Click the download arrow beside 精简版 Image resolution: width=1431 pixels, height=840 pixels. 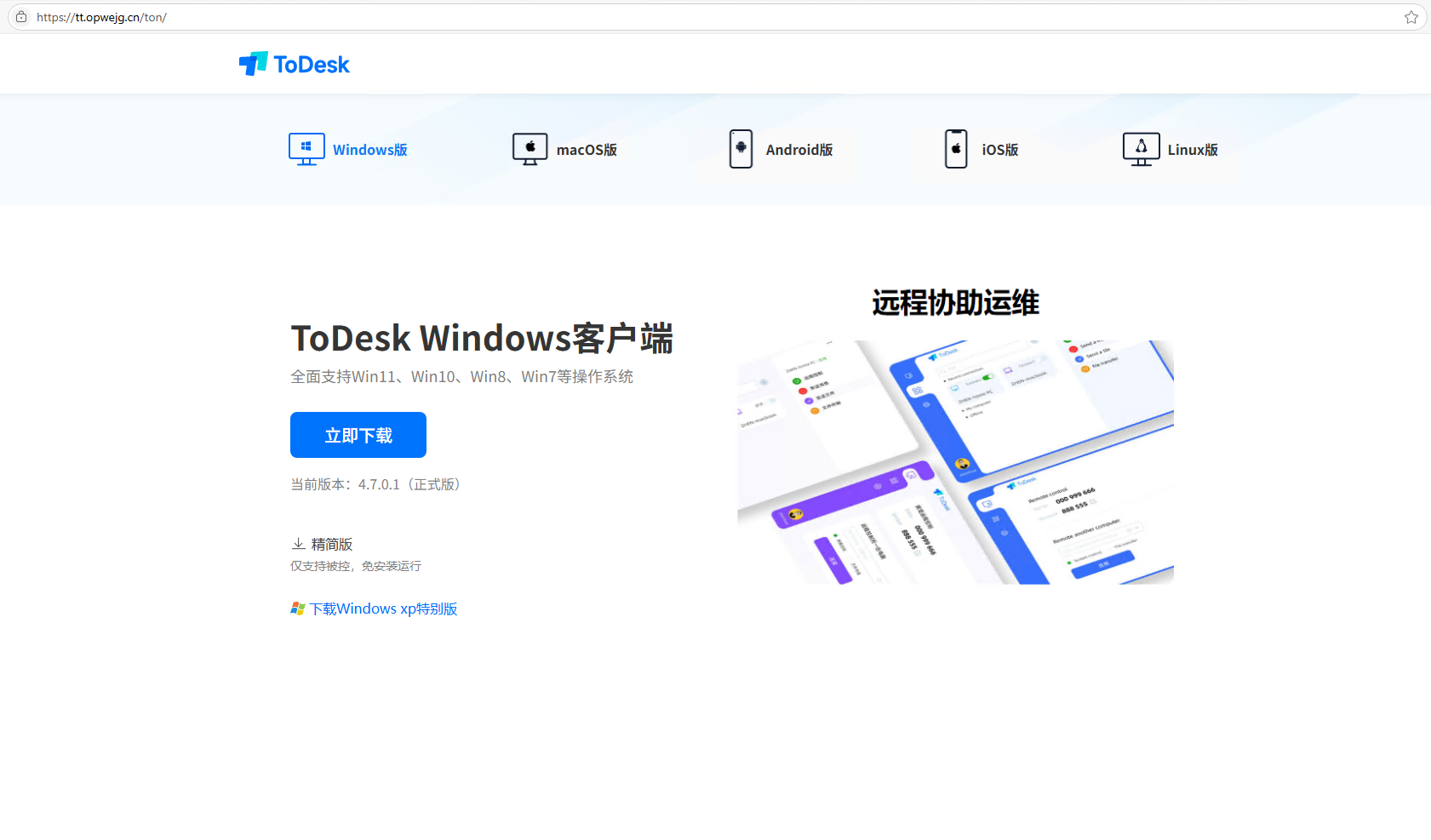(x=299, y=543)
